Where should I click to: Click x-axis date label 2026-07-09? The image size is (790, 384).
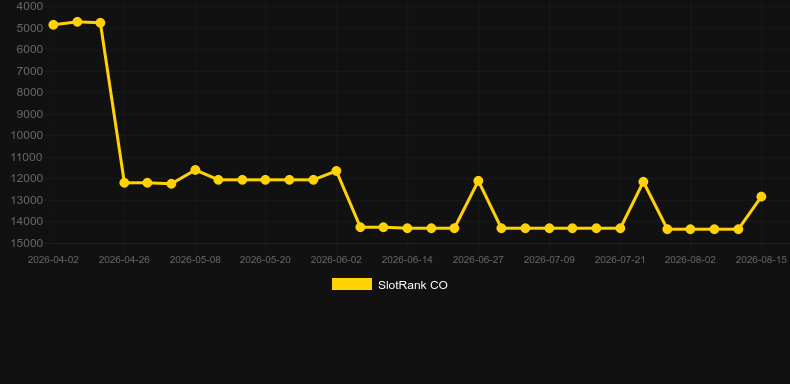(549, 260)
